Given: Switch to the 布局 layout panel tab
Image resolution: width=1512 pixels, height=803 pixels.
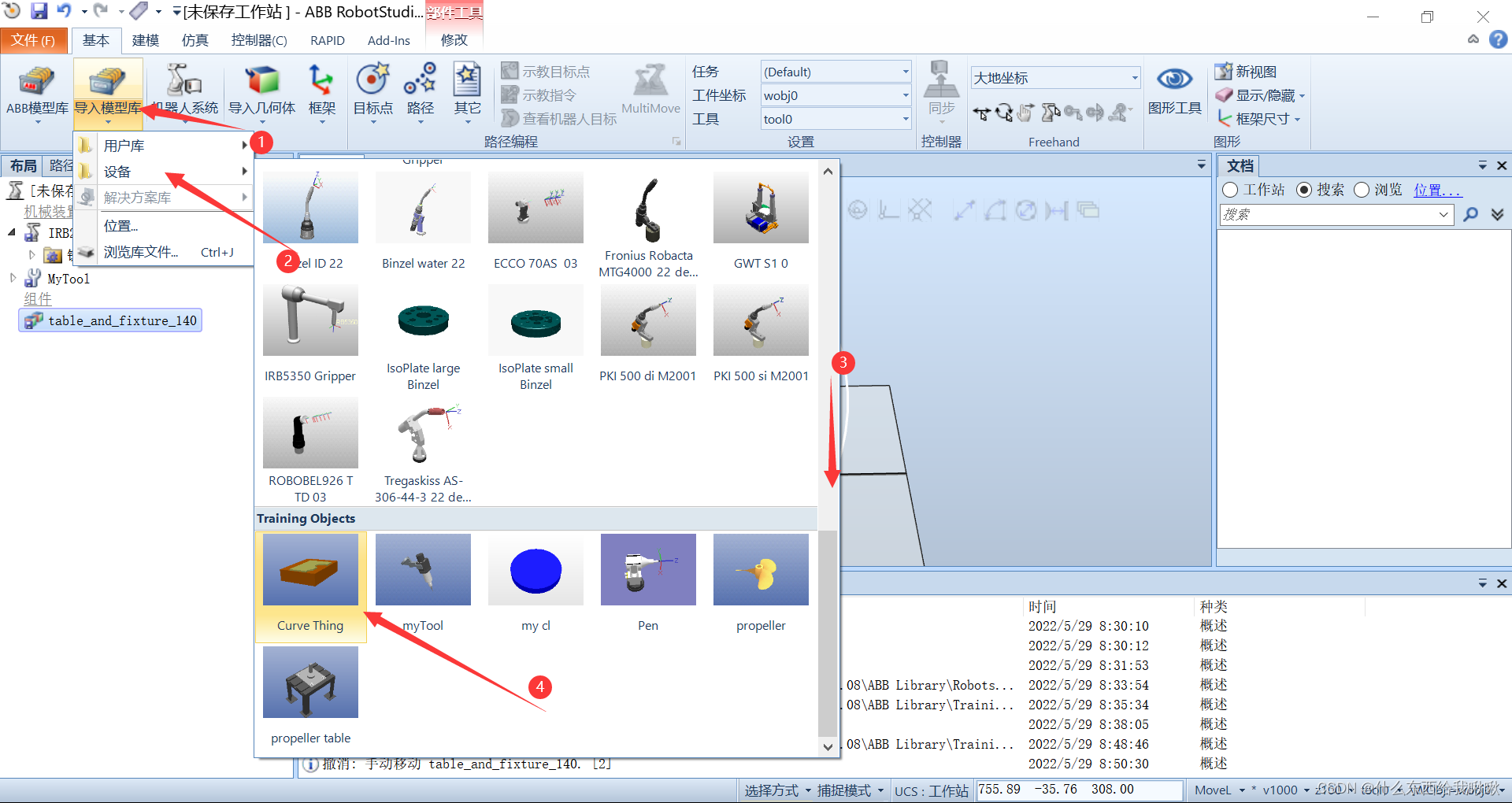Looking at the screenshot, I should point(23,165).
